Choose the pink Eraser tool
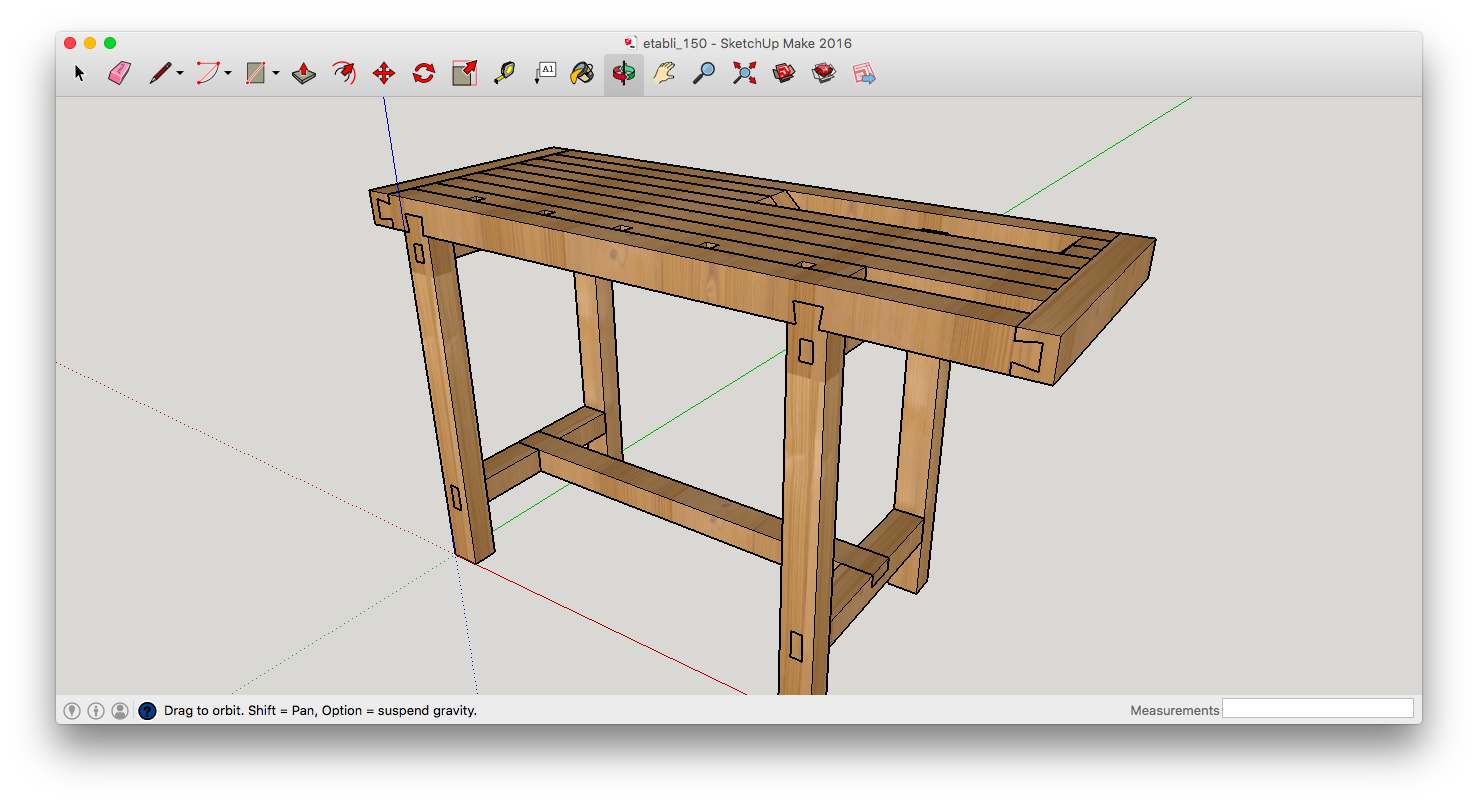Viewport: 1478px width, 804px height. pyautogui.click(x=120, y=73)
